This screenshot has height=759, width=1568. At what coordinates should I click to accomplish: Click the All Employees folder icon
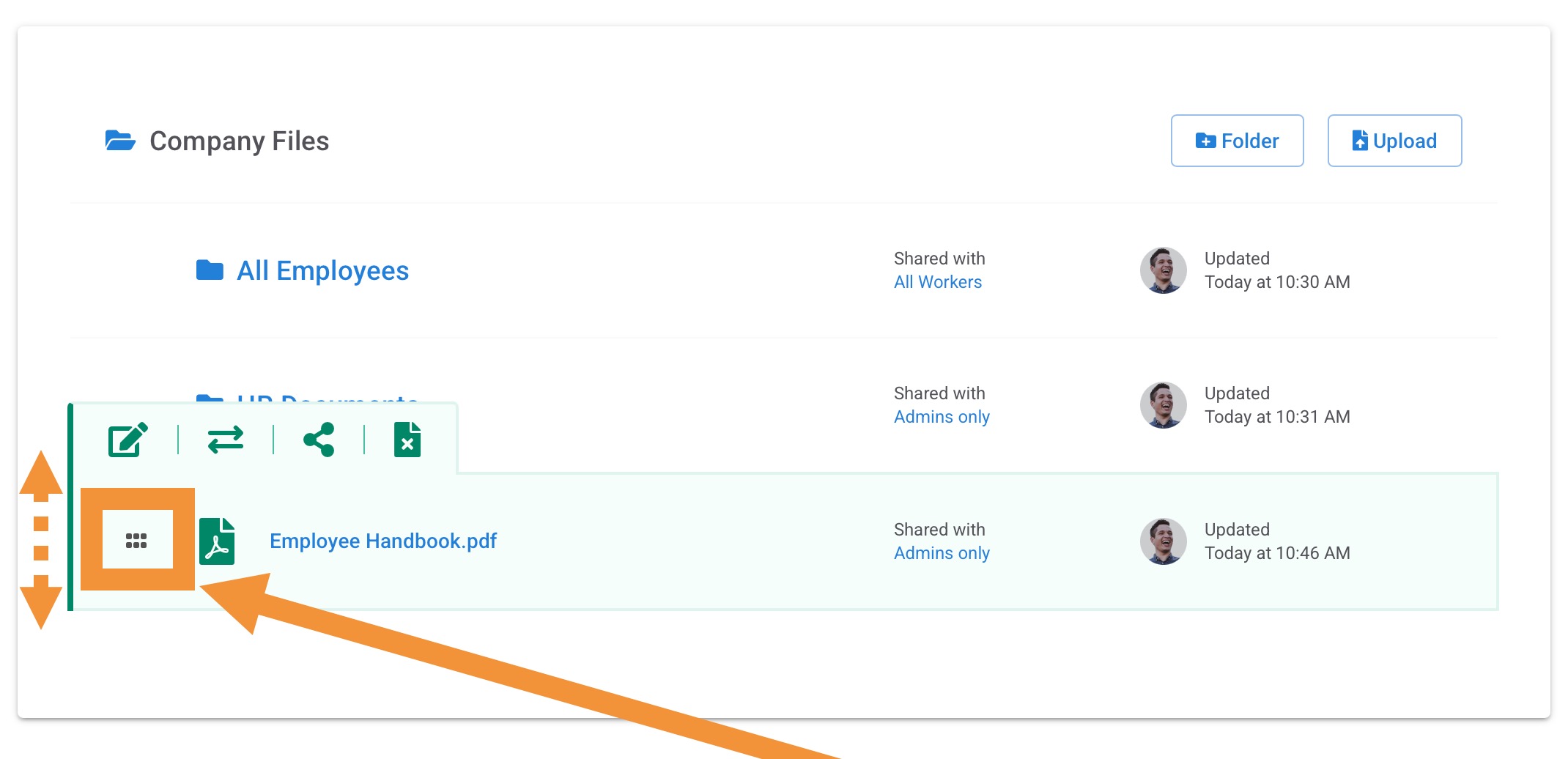(x=210, y=270)
